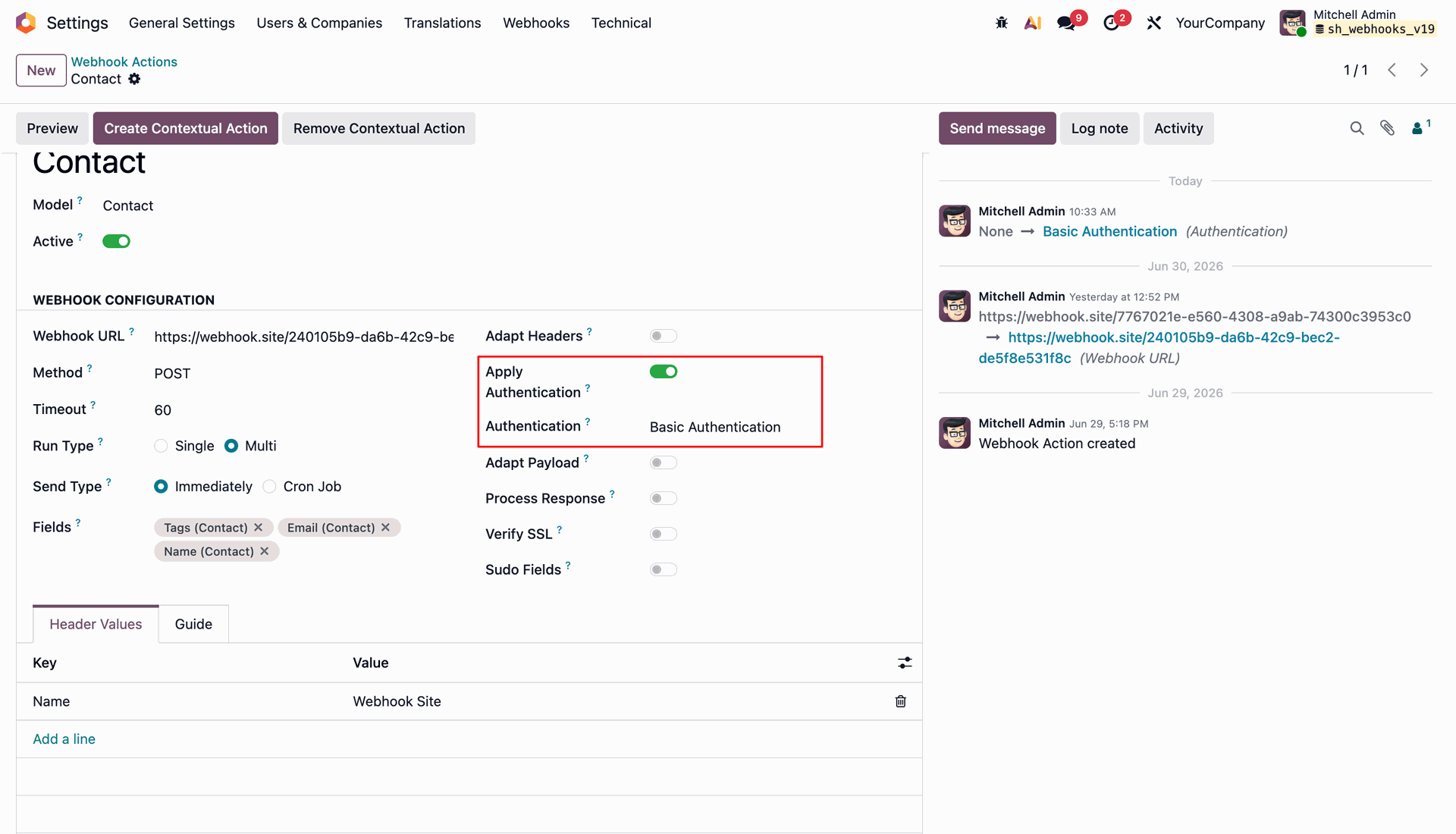The width and height of the screenshot is (1456, 834).
Task: Select Cron Job send type
Action: tap(269, 486)
